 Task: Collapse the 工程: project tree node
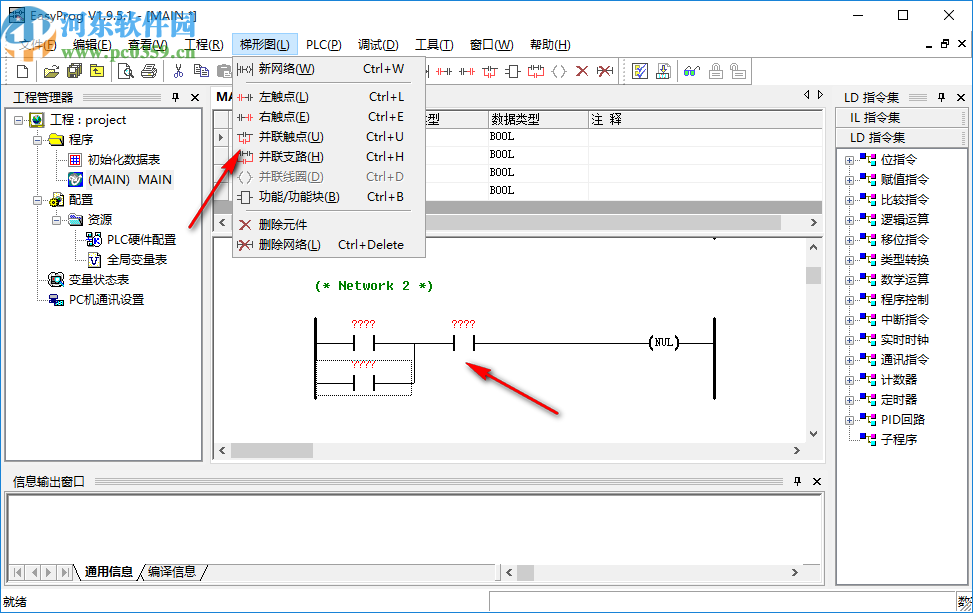[19, 120]
